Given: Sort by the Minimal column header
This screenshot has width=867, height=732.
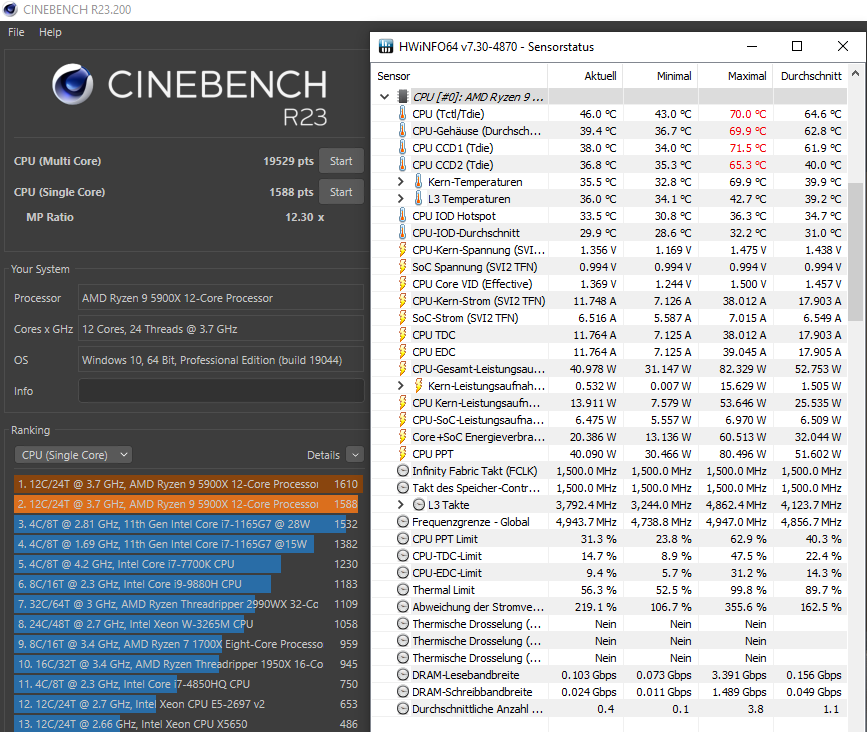Looking at the screenshot, I should pyautogui.click(x=660, y=76).
